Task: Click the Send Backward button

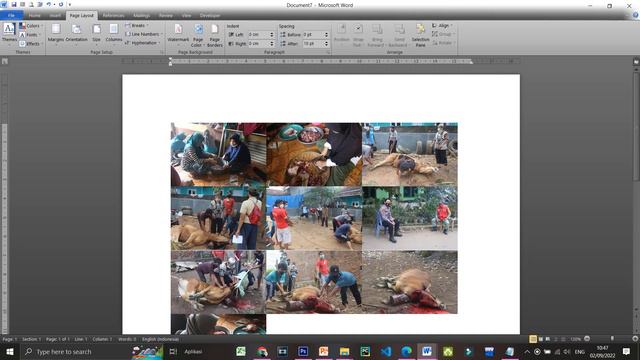Action: tap(399, 35)
